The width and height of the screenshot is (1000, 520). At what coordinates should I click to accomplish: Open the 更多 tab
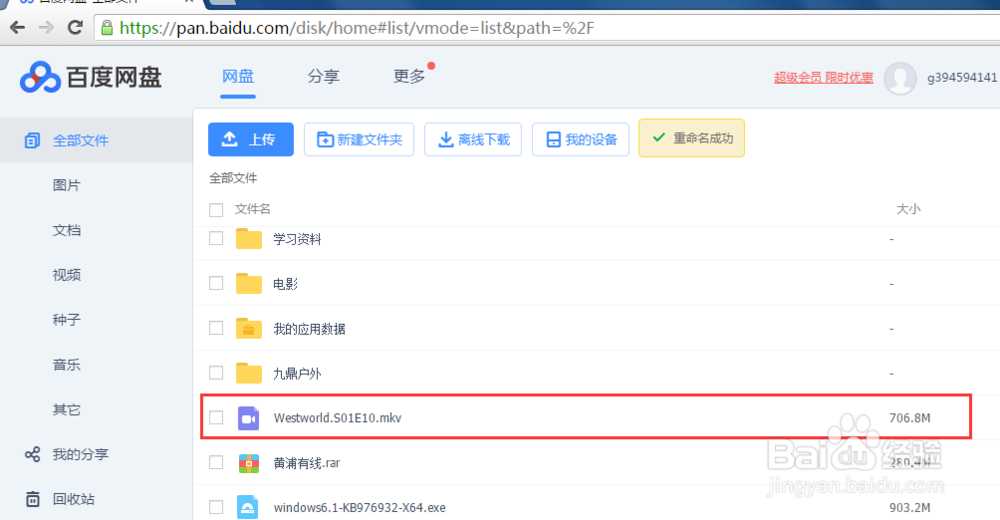(409, 77)
